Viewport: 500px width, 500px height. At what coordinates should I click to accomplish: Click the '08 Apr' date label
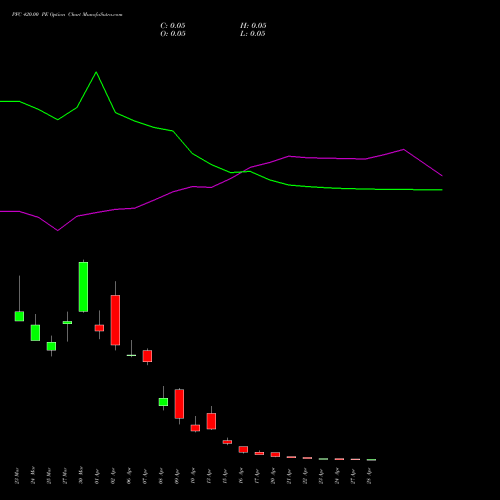click(x=161, y=476)
